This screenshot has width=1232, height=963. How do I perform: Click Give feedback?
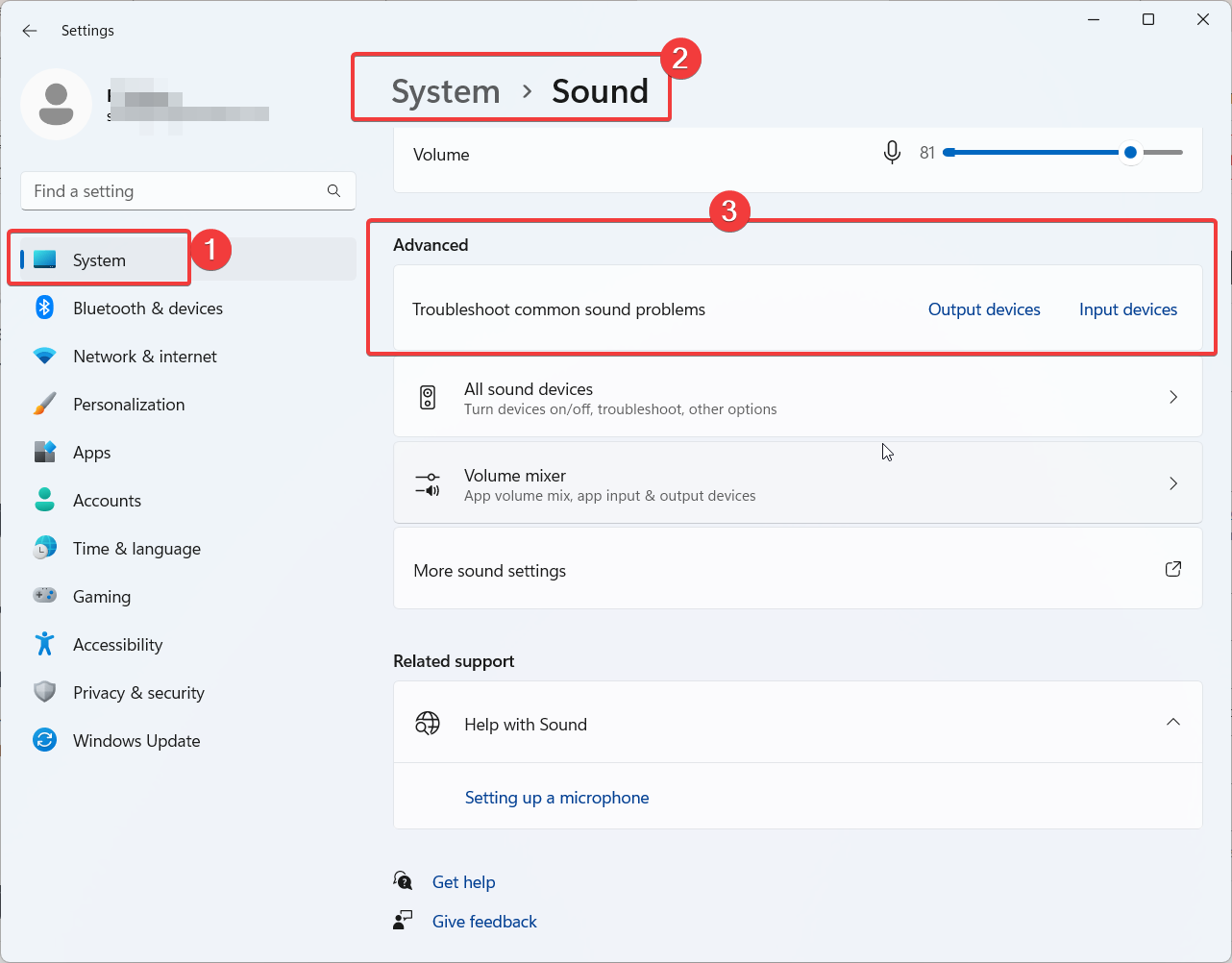[484, 921]
